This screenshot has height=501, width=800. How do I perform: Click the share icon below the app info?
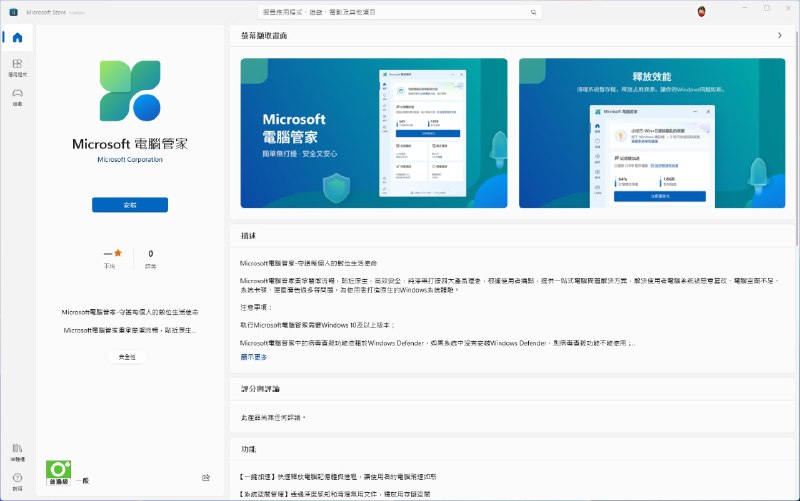(x=206, y=478)
